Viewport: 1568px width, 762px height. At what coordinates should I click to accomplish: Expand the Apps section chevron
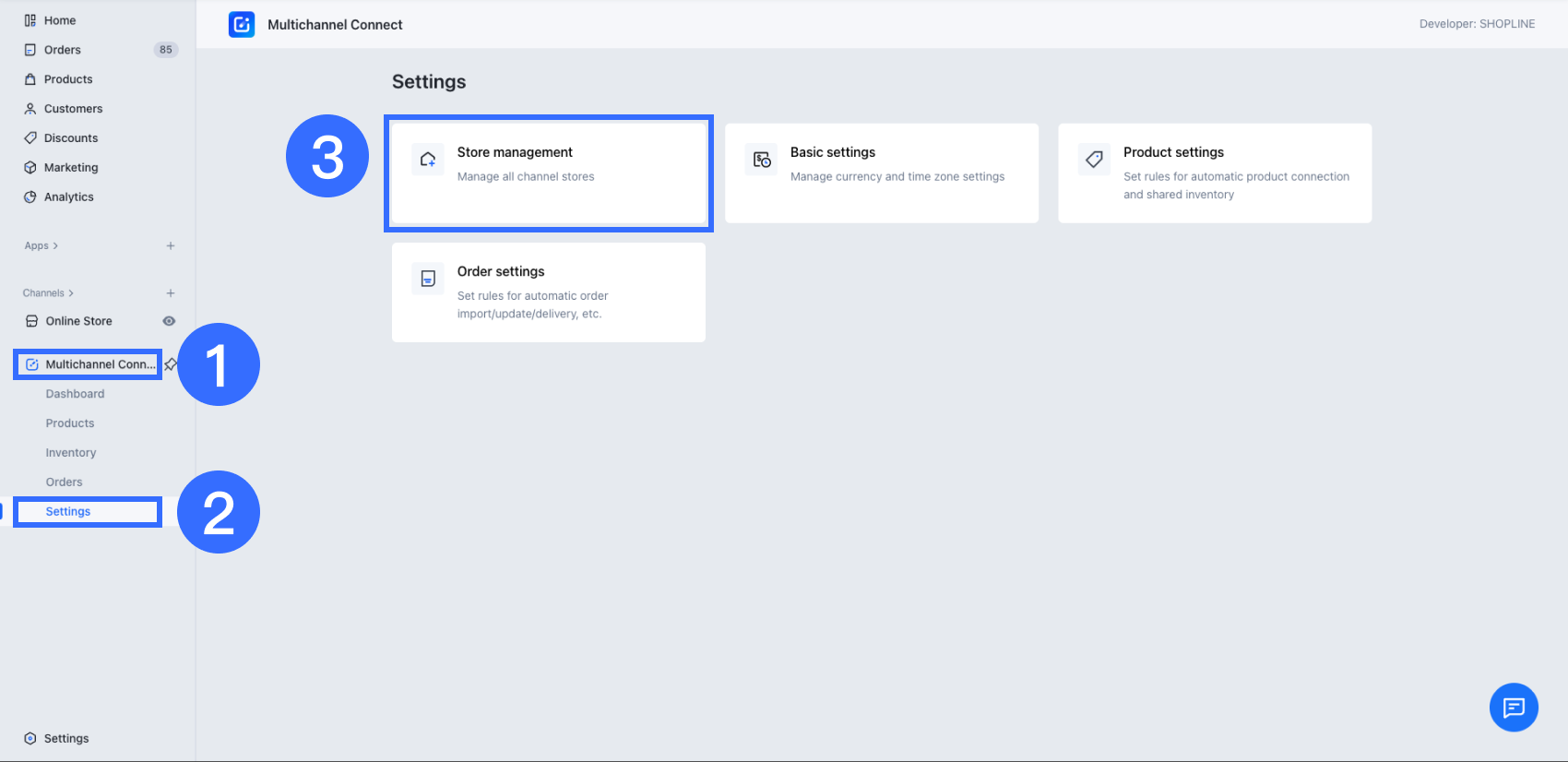pyautogui.click(x=55, y=246)
